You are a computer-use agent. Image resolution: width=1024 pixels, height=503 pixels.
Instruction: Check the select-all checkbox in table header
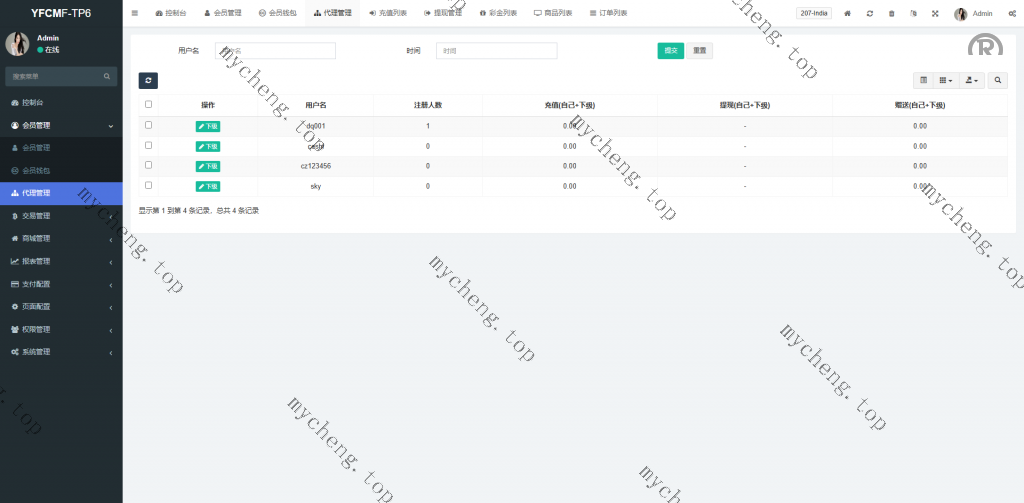pos(149,104)
